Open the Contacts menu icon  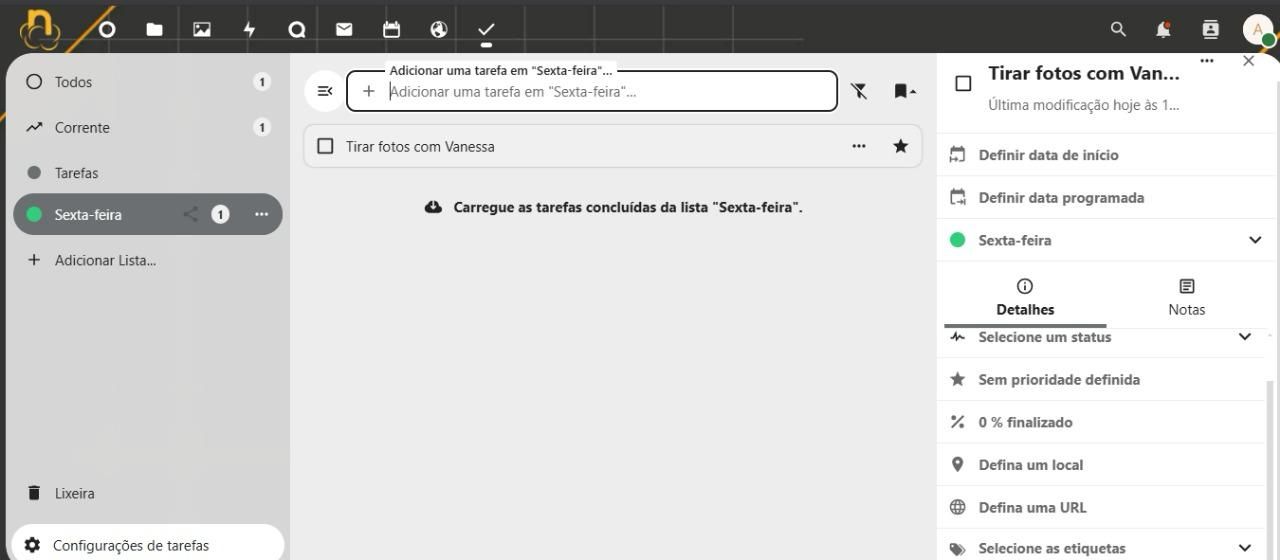(x=1210, y=30)
